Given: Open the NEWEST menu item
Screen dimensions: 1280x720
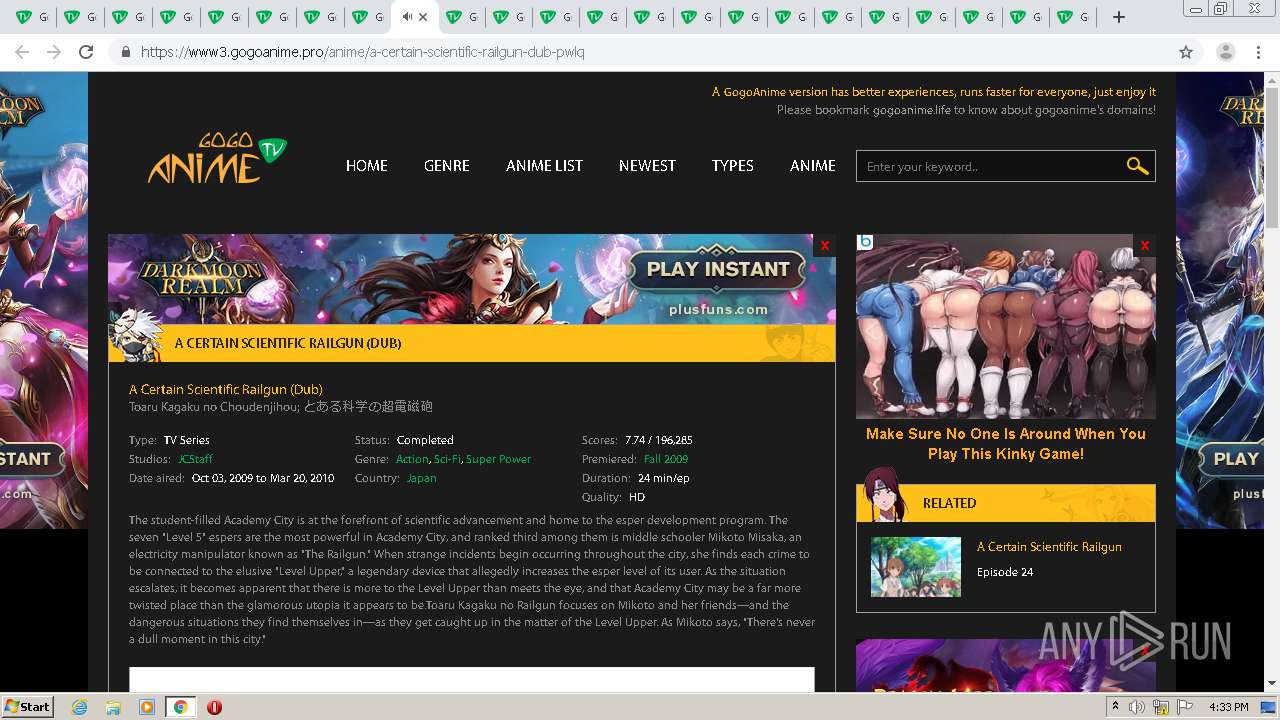Looking at the screenshot, I should click(647, 166).
